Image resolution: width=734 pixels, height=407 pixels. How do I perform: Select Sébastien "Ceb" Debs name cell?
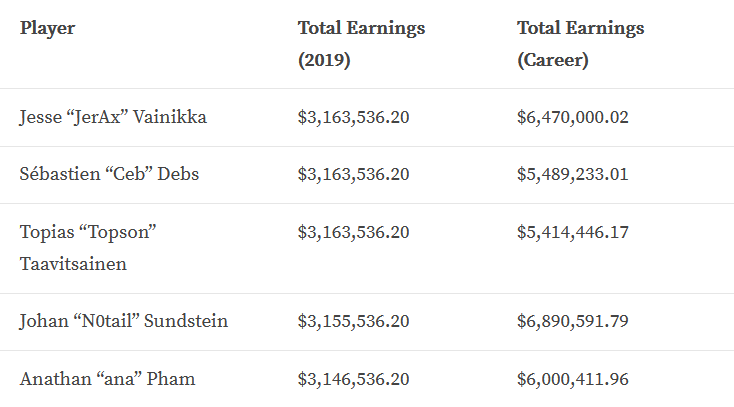click(109, 174)
